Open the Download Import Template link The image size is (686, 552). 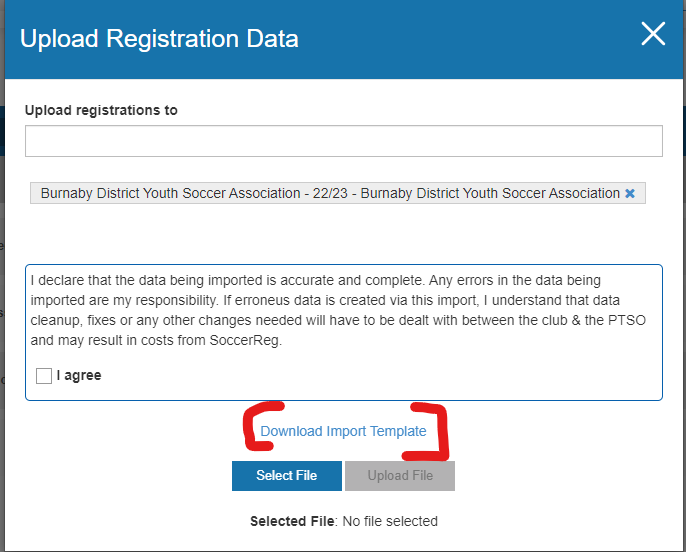[343, 432]
